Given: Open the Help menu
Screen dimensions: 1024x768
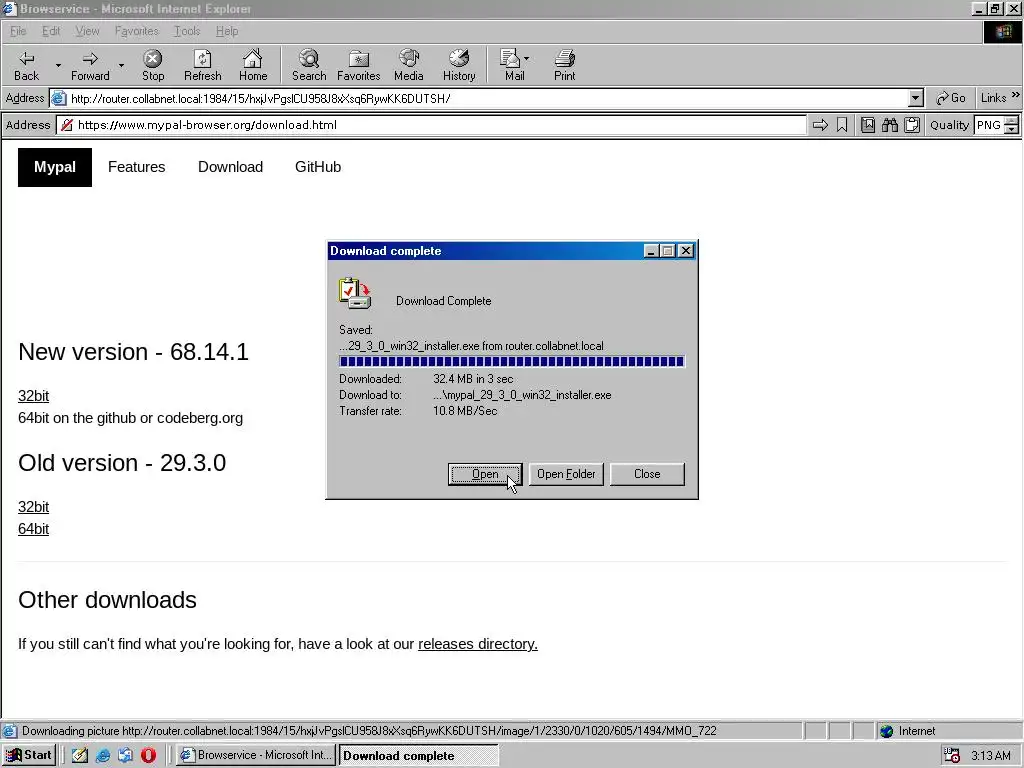Looking at the screenshot, I should click(x=227, y=31).
